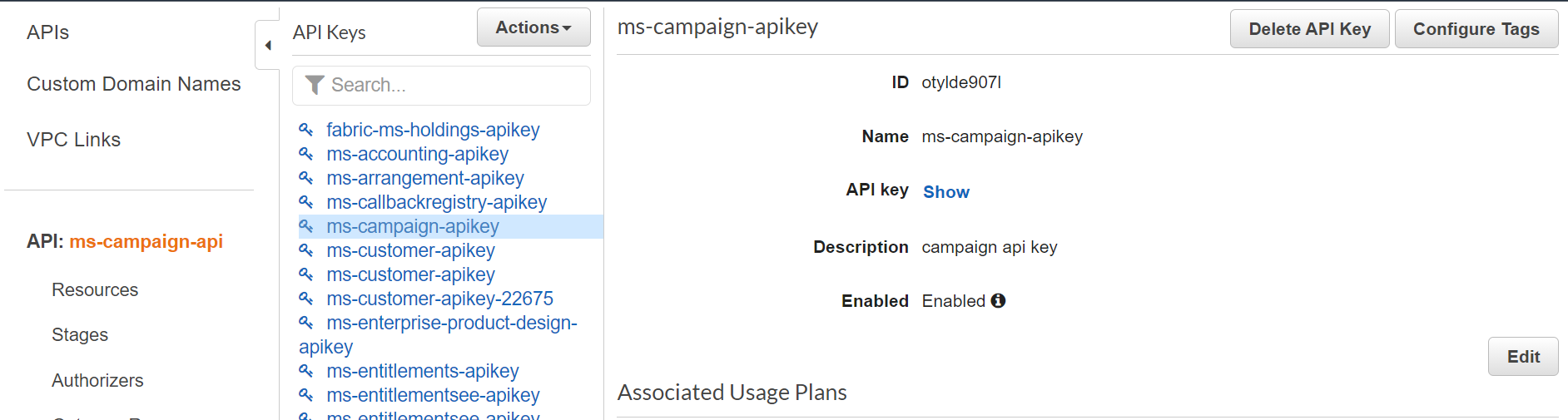Collapse the left navigation panel arrow

pyautogui.click(x=267, y=46)
